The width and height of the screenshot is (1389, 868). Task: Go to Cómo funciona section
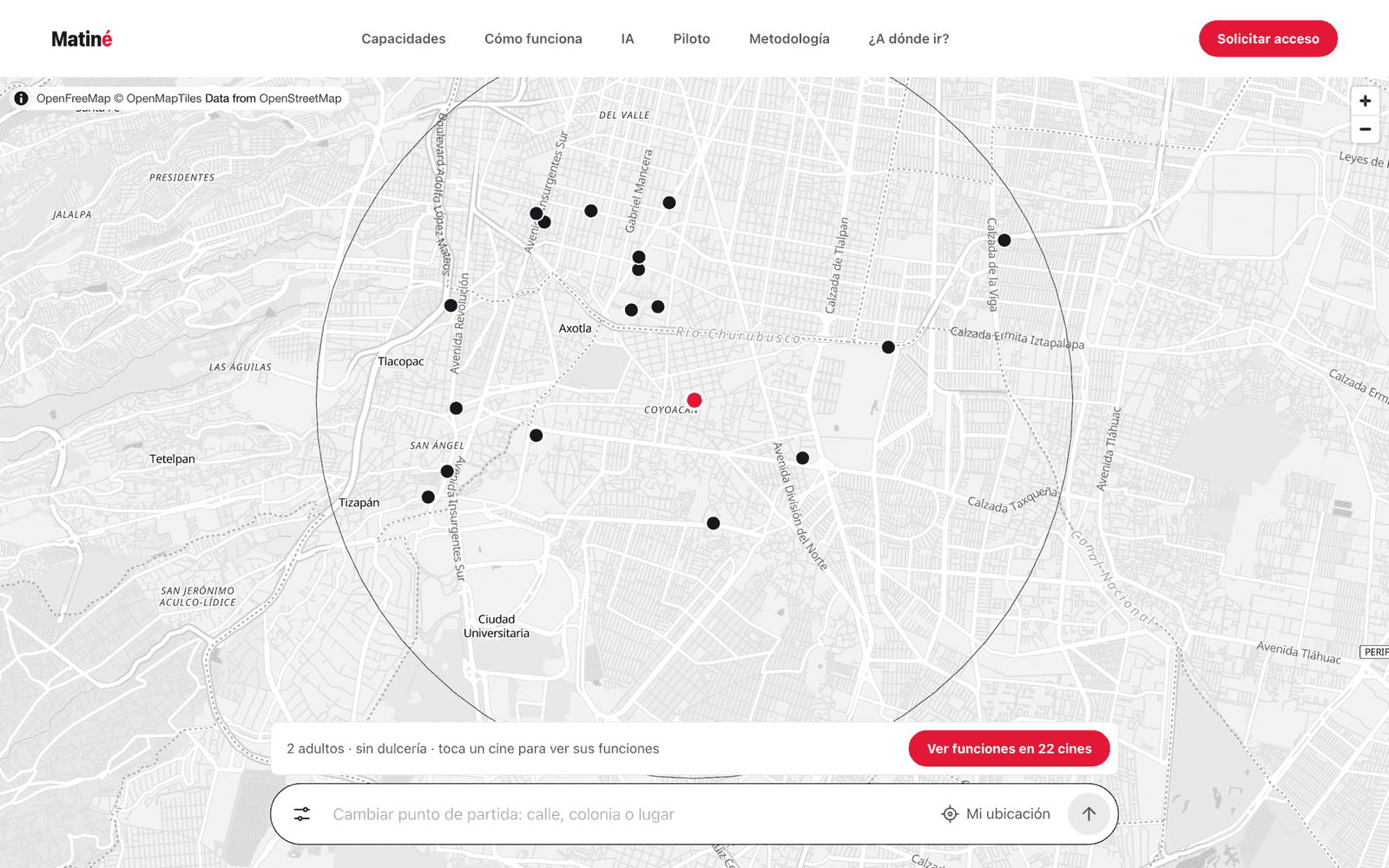click(533, 39)
